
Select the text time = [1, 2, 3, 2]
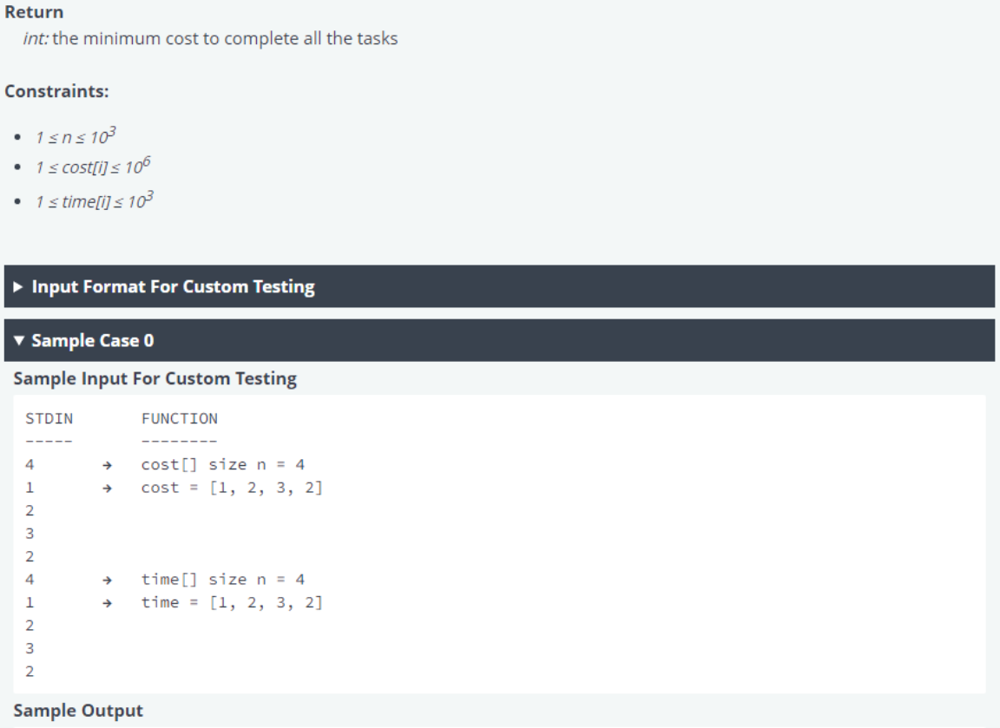point(232,602)
